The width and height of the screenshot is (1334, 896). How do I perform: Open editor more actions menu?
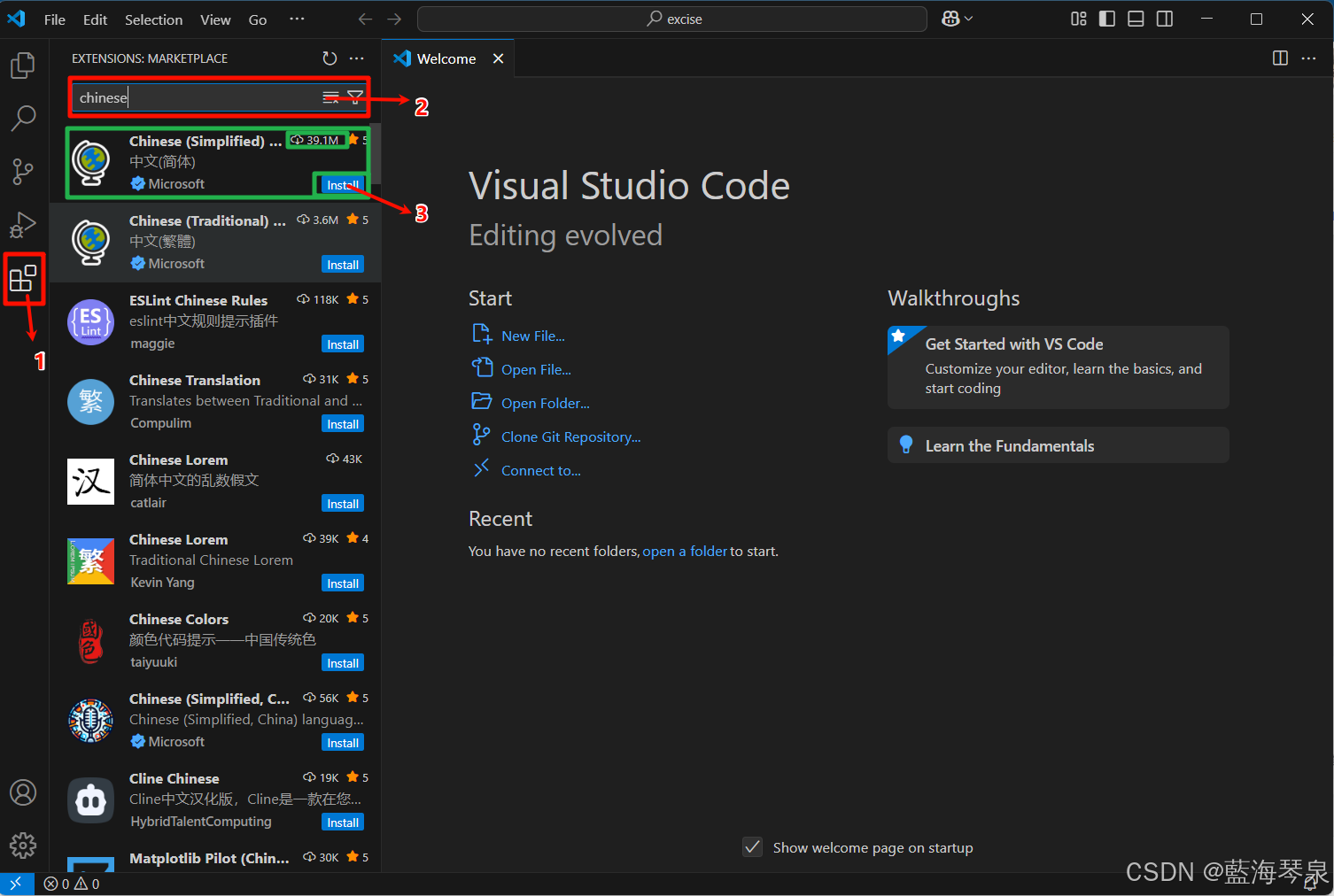(x=1308, y=58)
